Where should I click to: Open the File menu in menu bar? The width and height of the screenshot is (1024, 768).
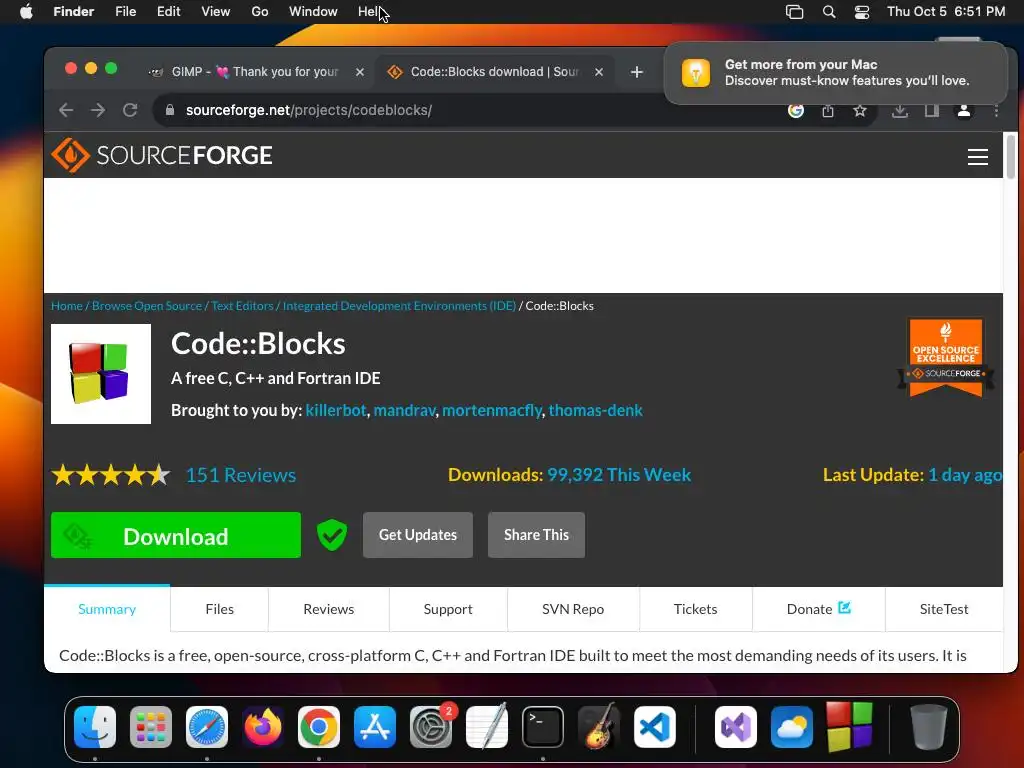[125, 12]
